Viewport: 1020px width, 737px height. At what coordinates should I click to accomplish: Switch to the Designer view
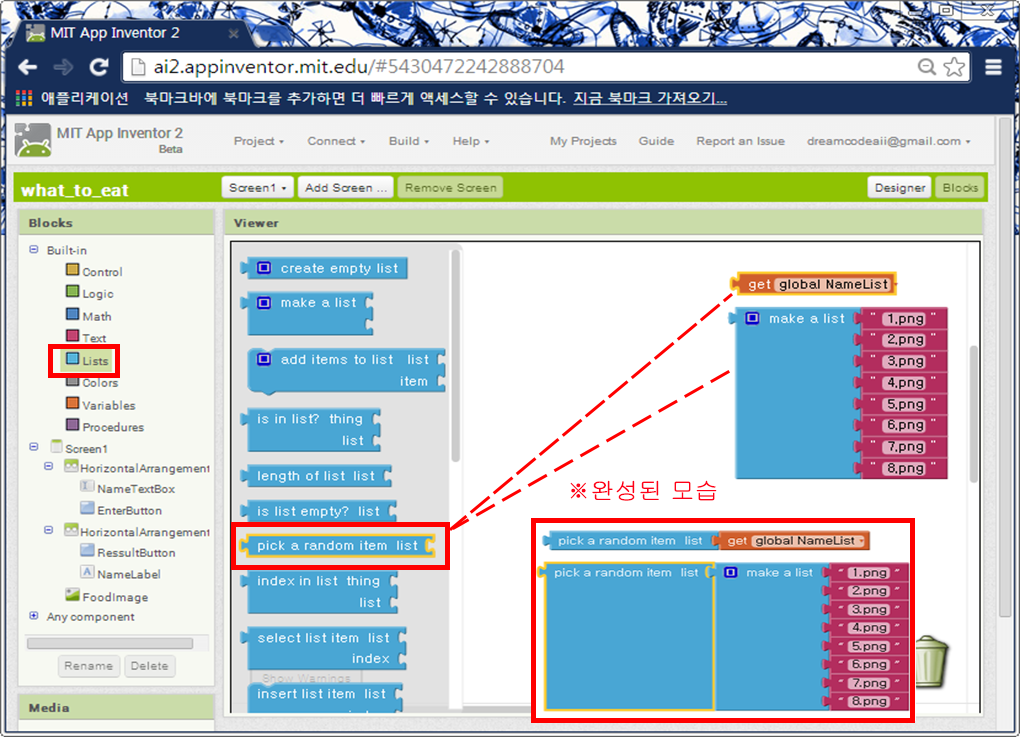tap(900, 187)
